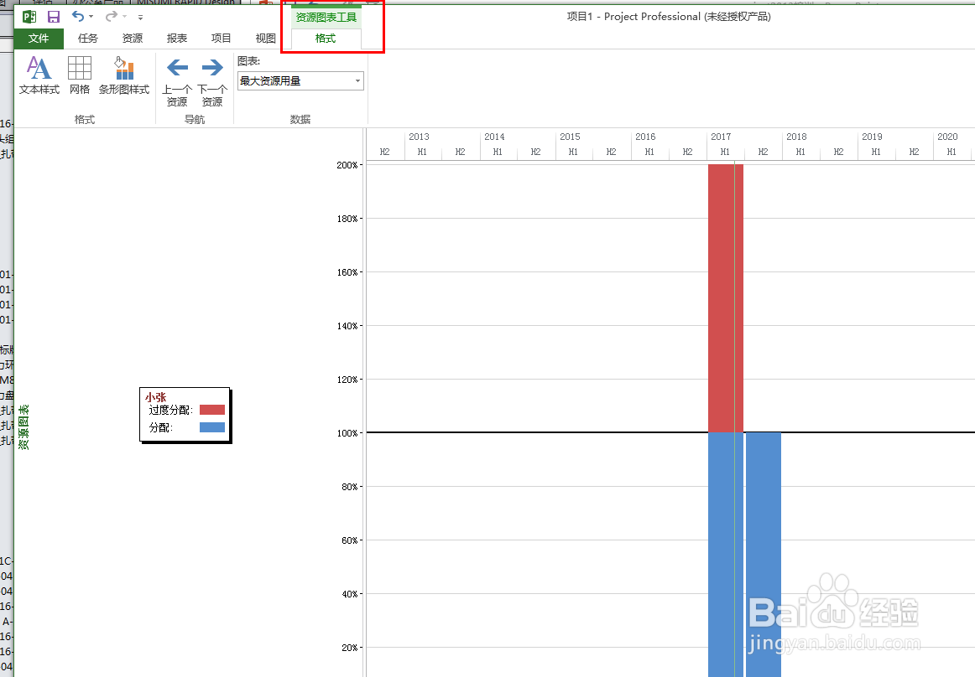Image resolution: width=975 pixels, height=677 pixels.
Task: Open the 文件 (File) menu
Action: 39,38
